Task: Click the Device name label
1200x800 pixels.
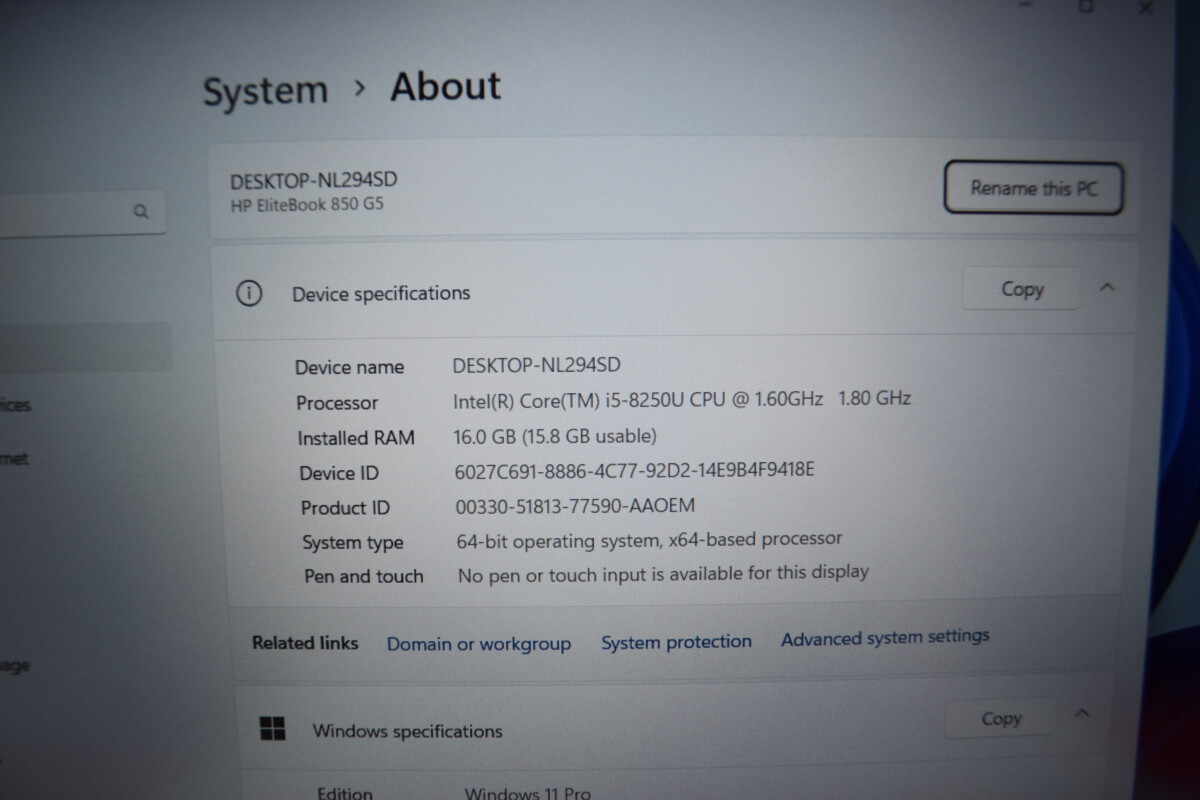Action: pyautogui.click(x=349, y=367)
